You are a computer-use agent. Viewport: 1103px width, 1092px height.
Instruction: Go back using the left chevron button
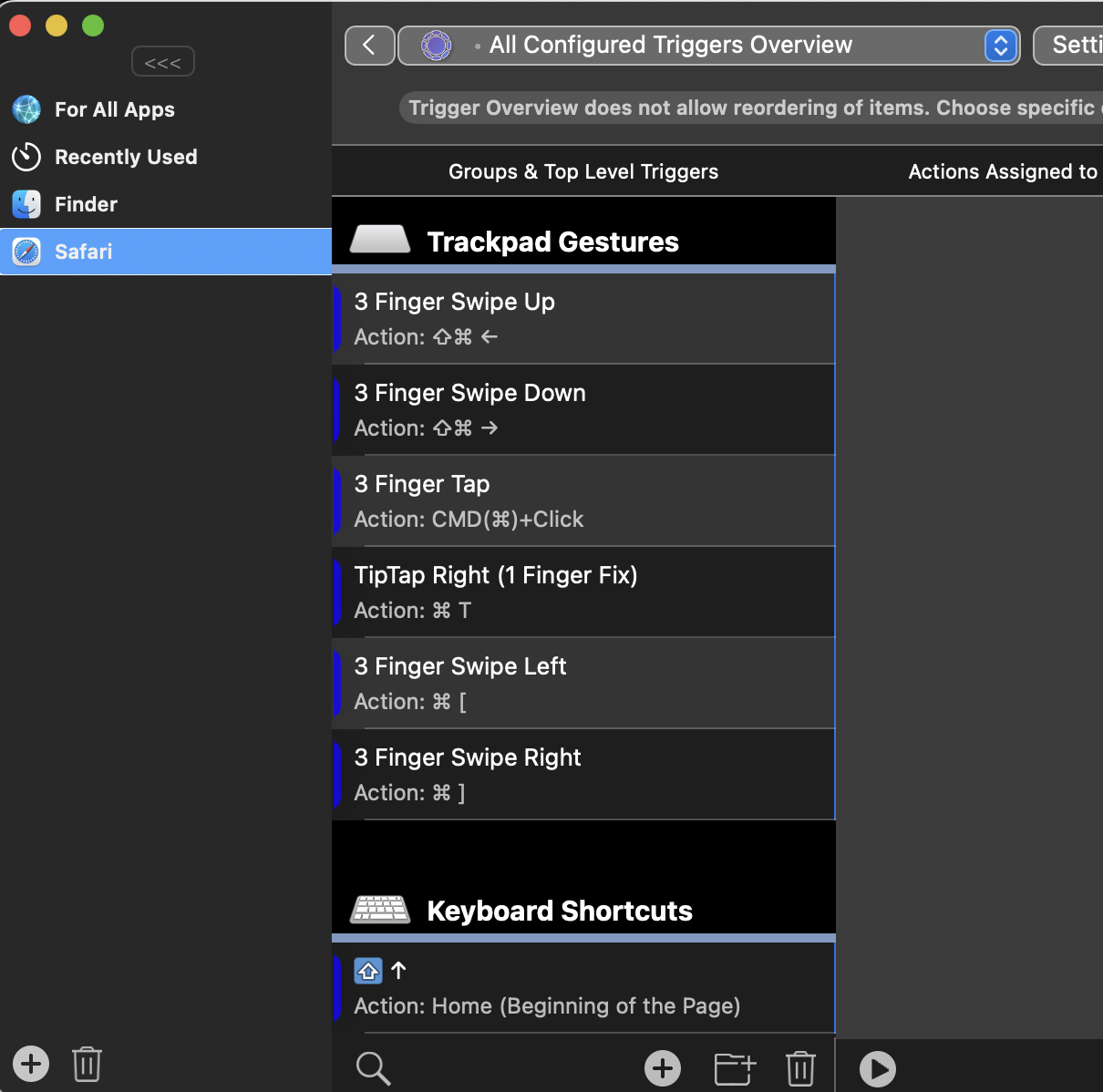[369, 46]
